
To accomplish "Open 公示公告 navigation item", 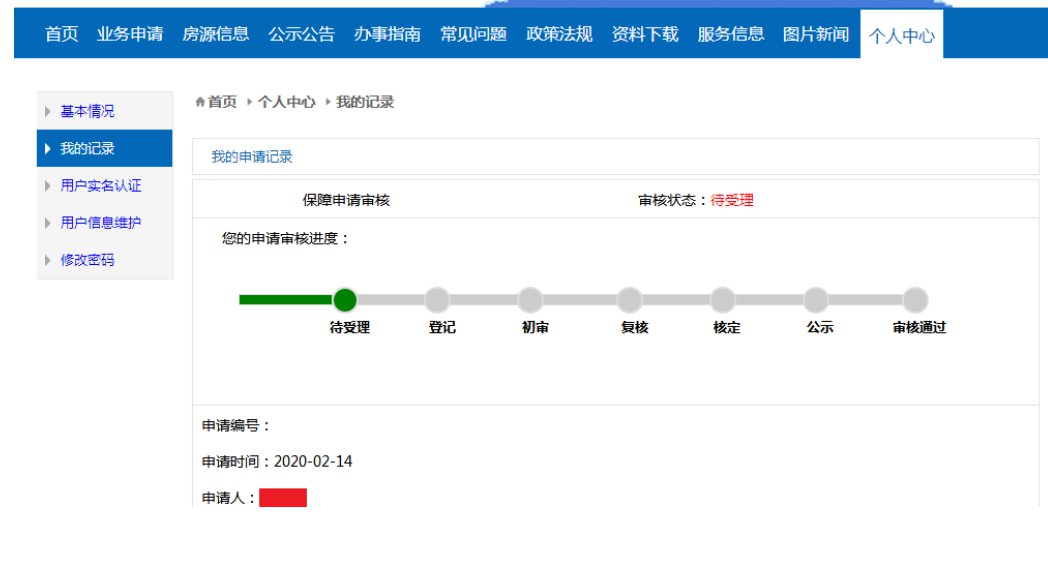I will [301, 35].
